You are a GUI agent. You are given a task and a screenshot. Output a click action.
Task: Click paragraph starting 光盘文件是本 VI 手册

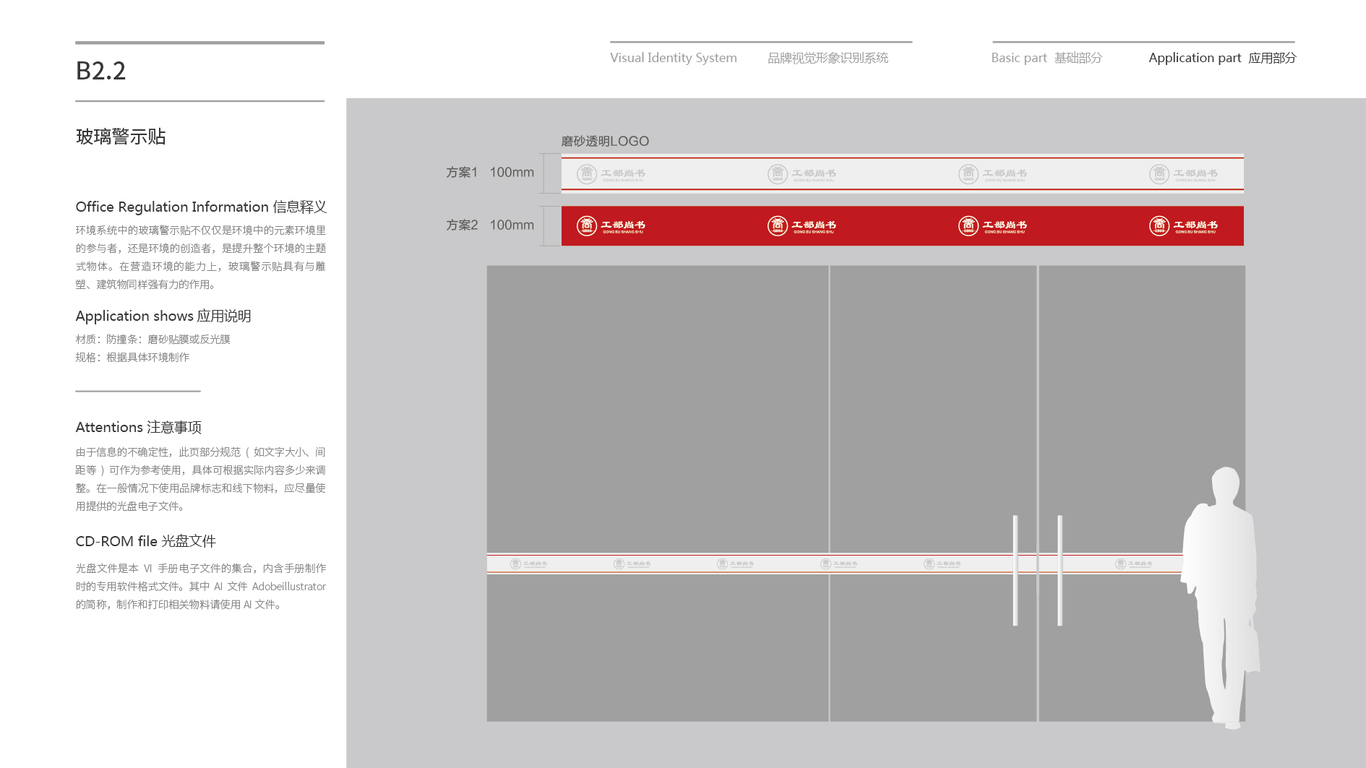pyautogui.click(x=201, y=586)
